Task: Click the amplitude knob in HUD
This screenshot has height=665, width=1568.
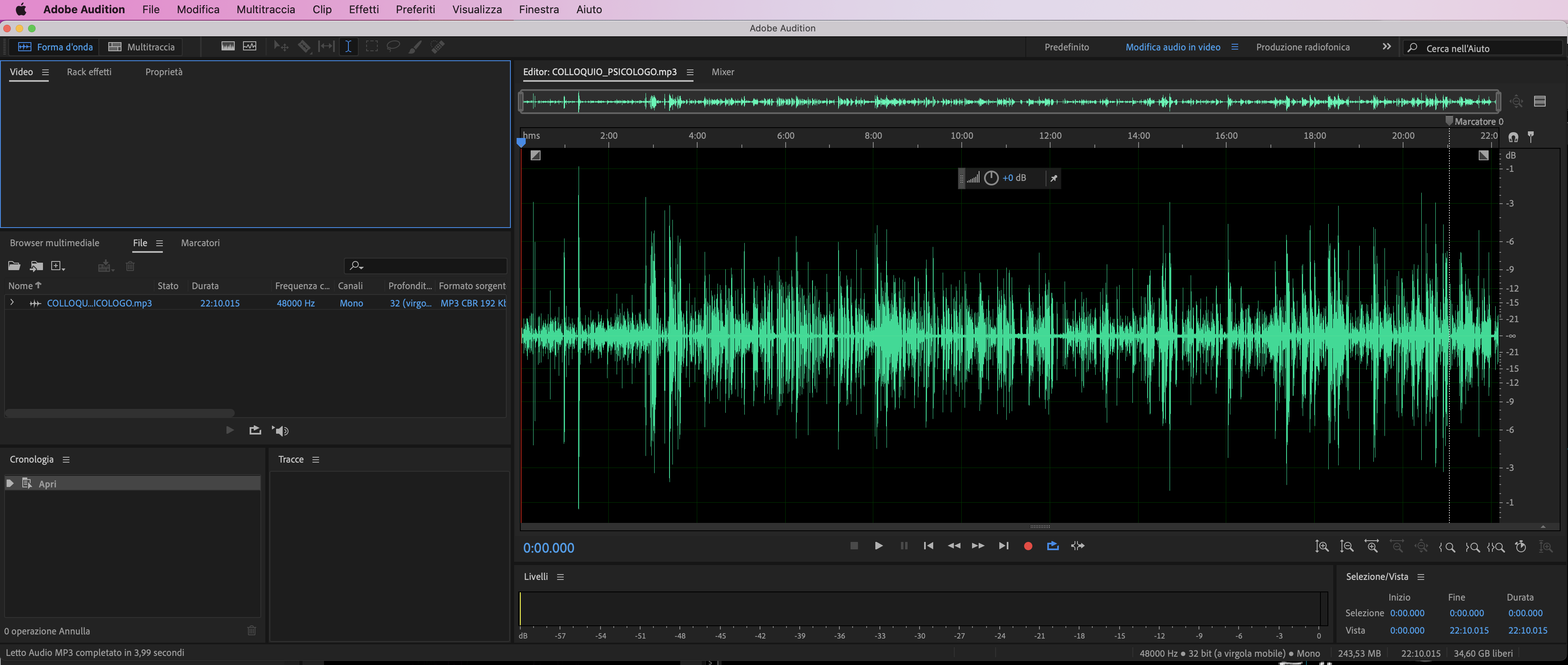Action: click(x=991, y=178)
